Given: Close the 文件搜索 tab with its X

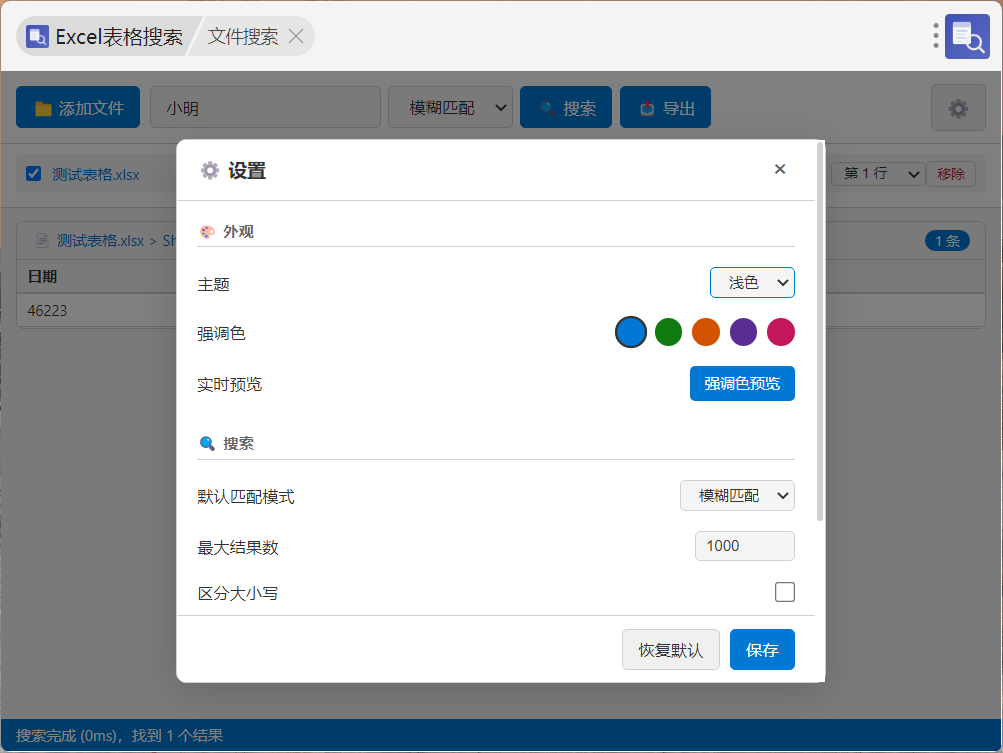Looking at the screenshot, I should click(296, 36).
